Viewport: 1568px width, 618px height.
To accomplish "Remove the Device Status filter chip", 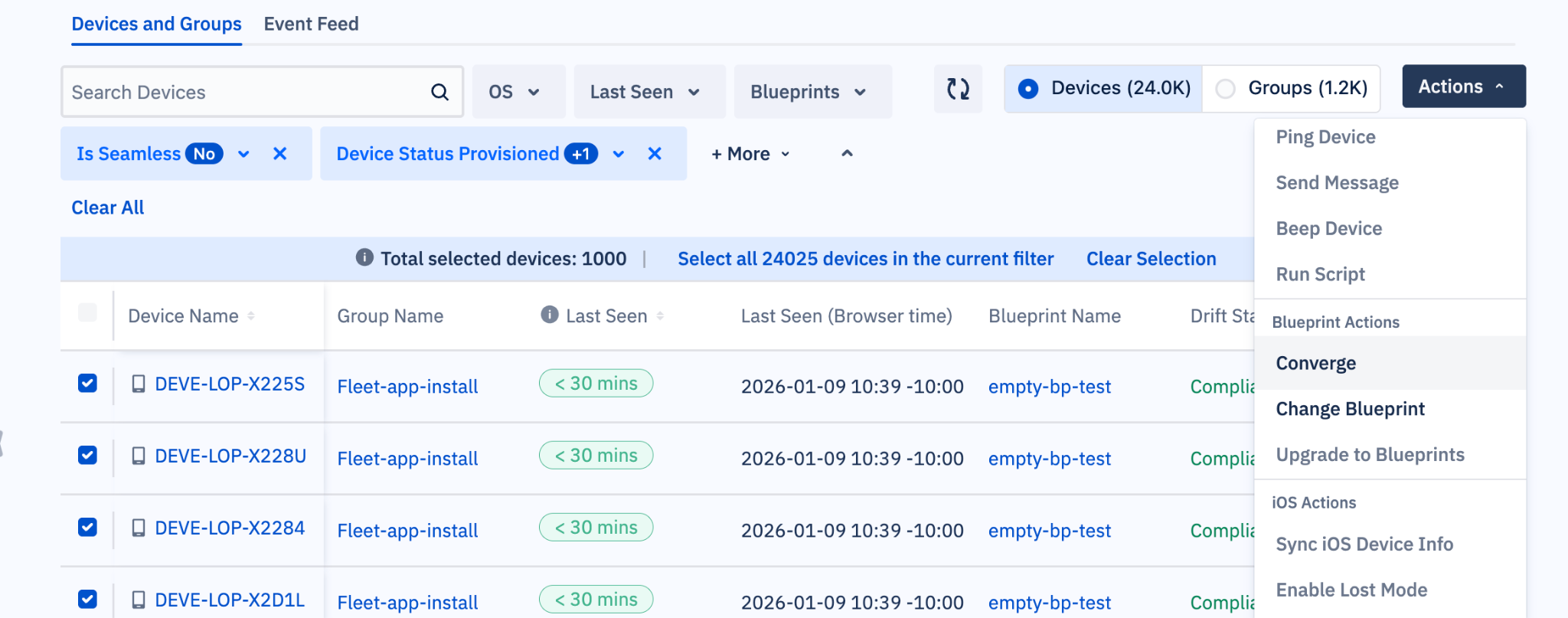I will (x=655, y=154).
